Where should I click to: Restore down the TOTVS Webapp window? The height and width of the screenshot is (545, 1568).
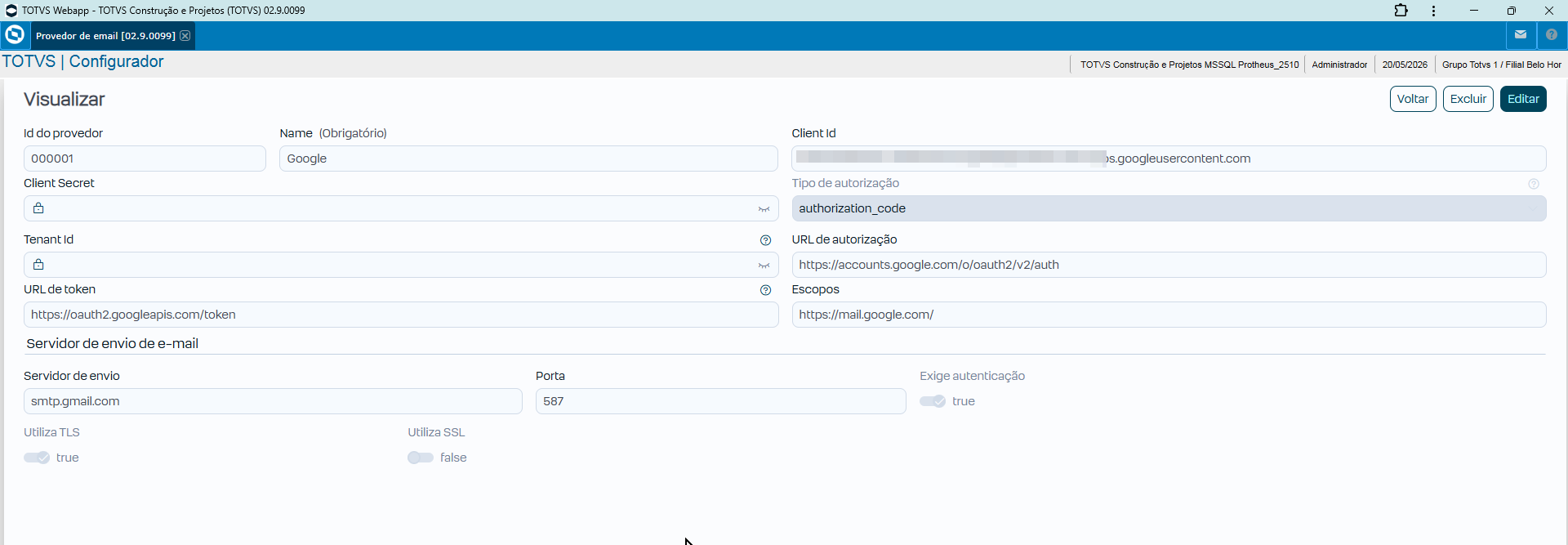(1512, 11)
